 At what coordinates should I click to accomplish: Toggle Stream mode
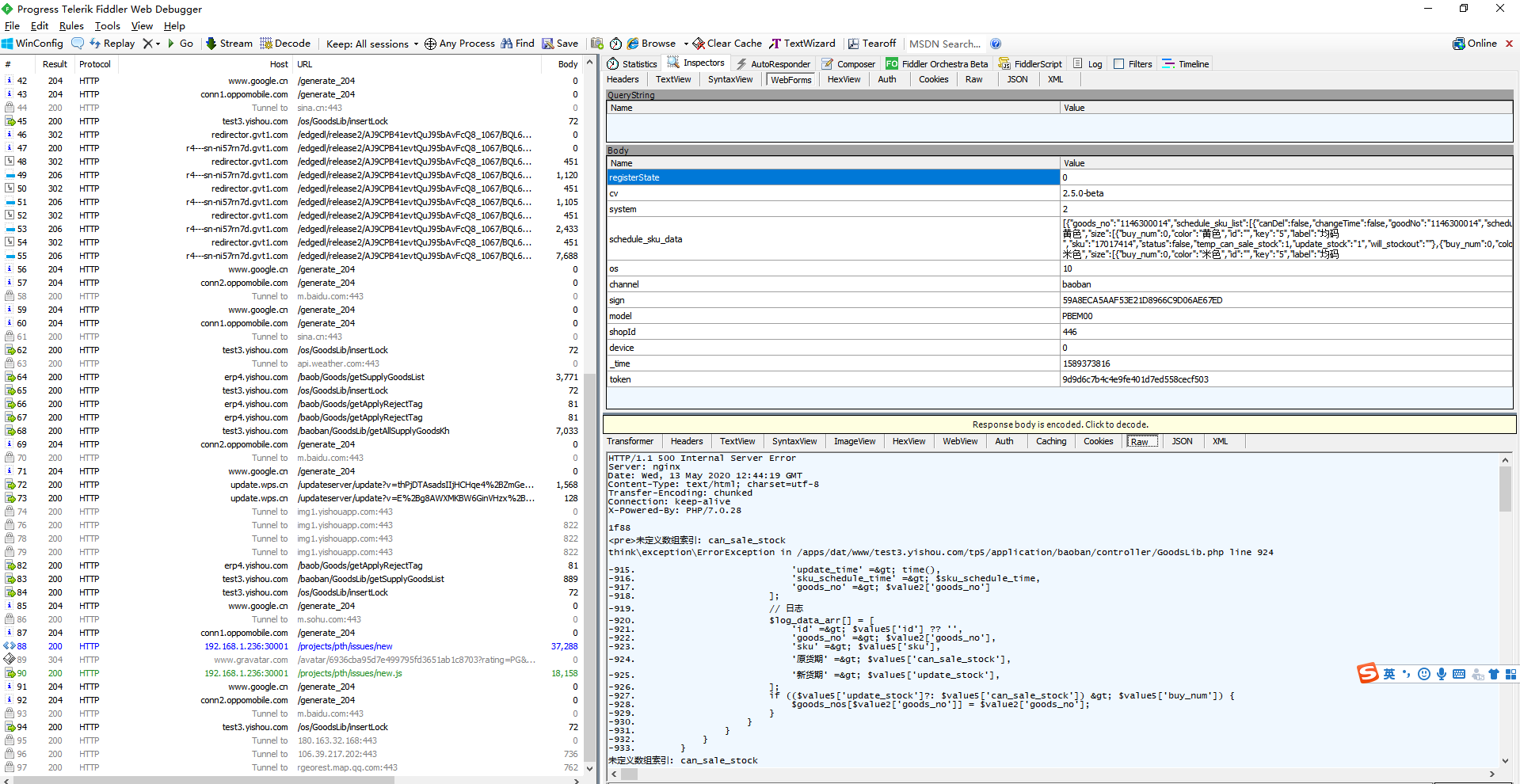229,44
